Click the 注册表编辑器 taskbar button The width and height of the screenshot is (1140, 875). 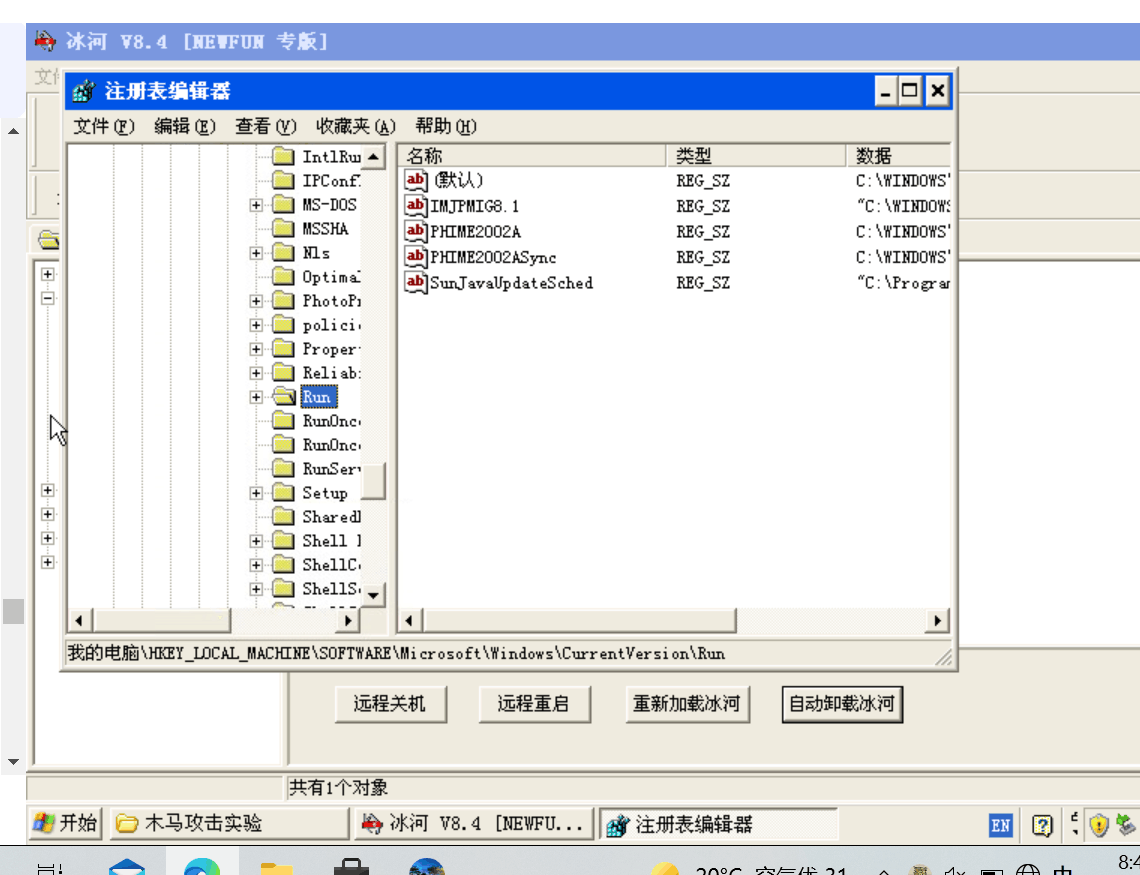(718, 825)
